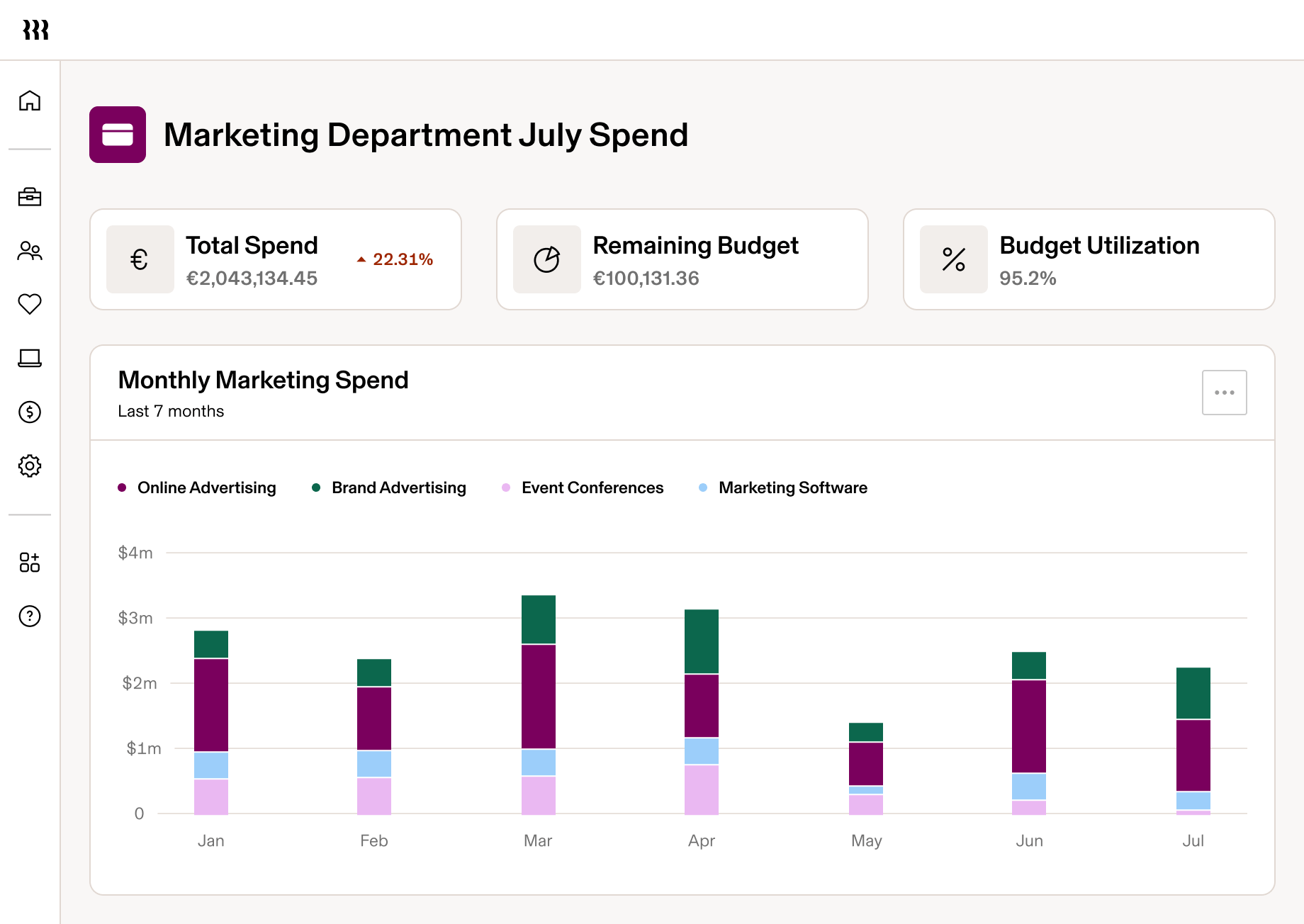Screen dimensions: 1304x924
Task: Open the Home dashboard from the sidebar
Action: (x=29, y=101)
